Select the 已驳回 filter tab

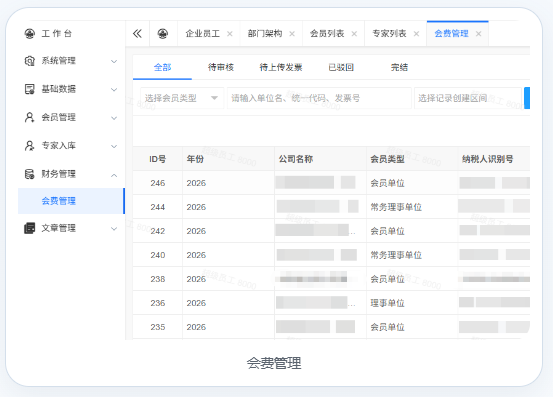[x=341, y=67]
